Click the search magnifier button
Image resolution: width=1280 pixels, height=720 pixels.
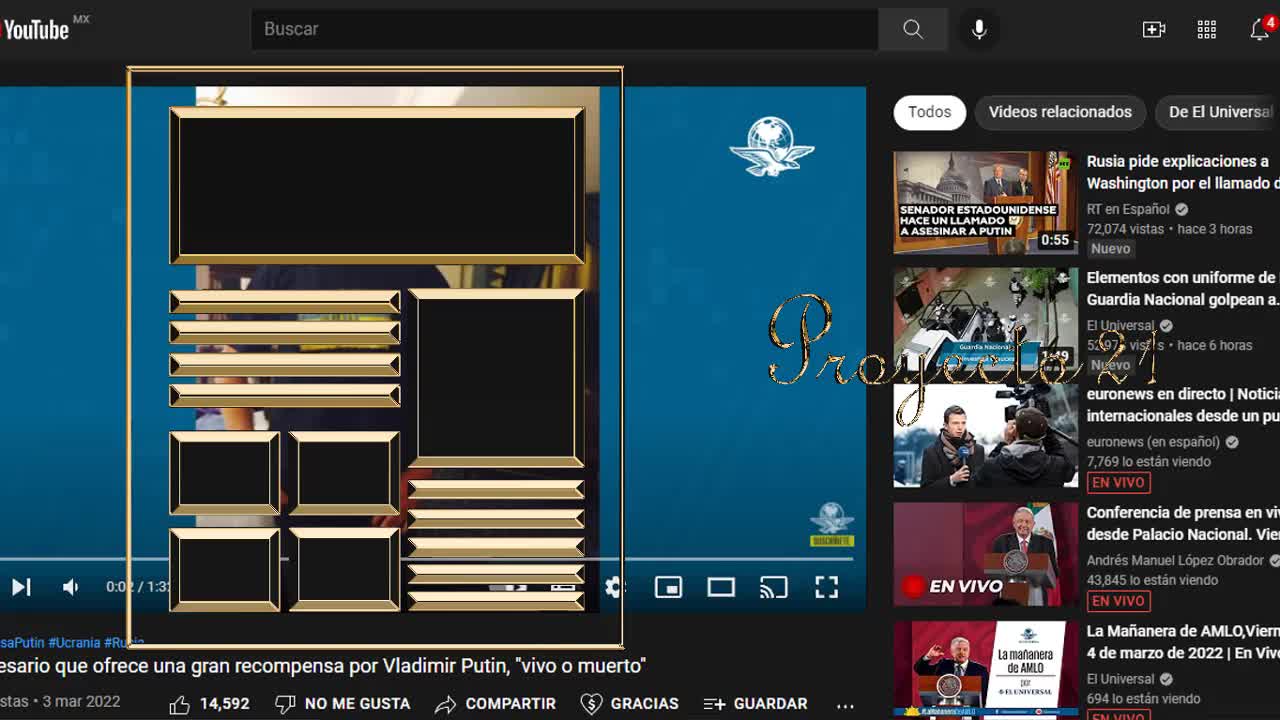pos(913,29)
